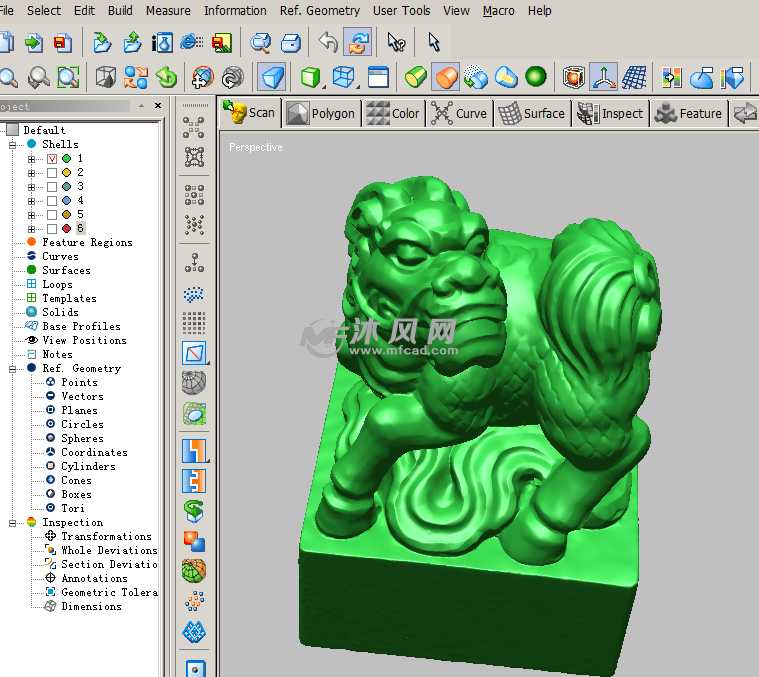Switch to the Polygon tab
759x677 pixels.
(321, 114)
